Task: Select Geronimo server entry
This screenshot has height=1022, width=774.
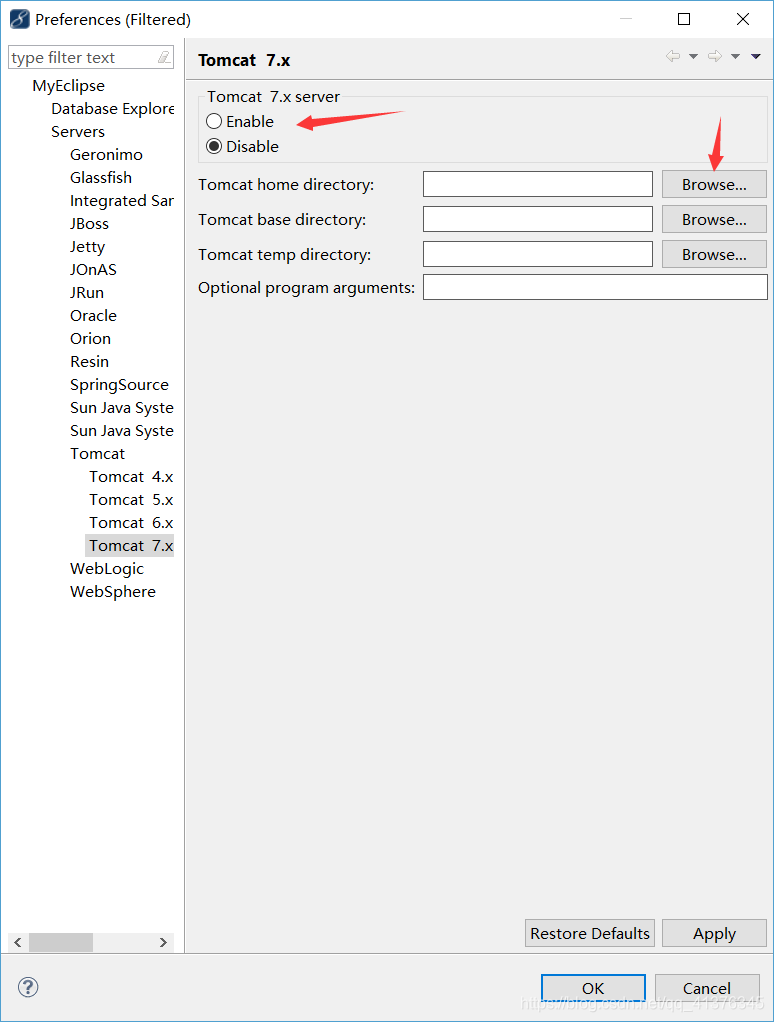Action: (x=106, y=154)
